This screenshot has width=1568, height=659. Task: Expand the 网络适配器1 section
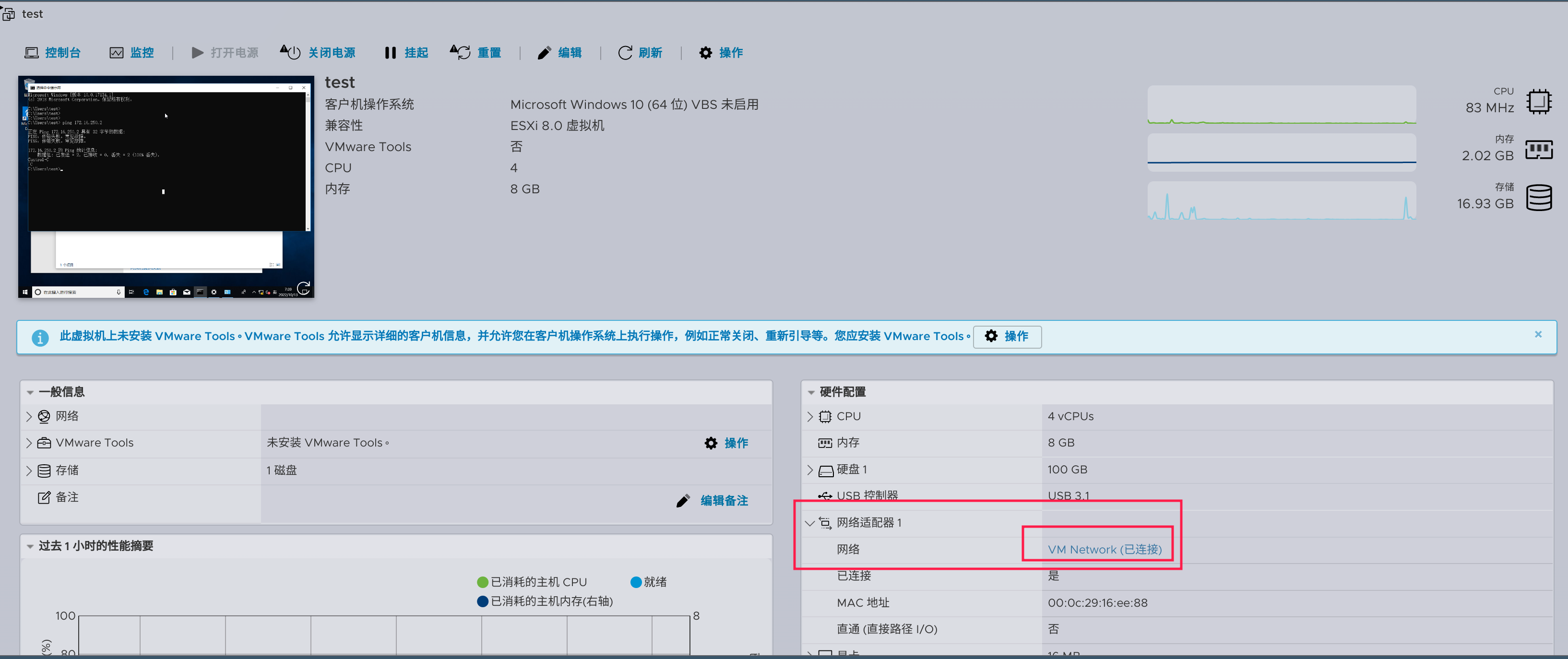(811, 521)
